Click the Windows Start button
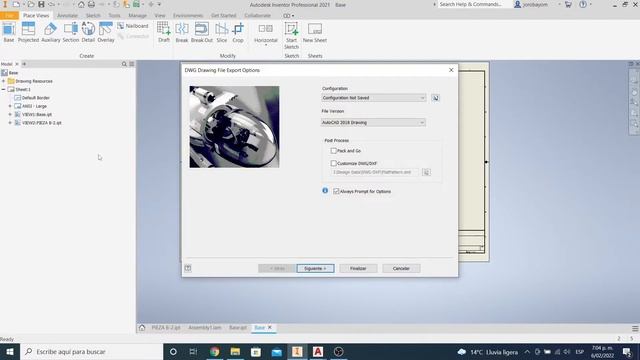This screenshot has width=640, height=360. 10,351
